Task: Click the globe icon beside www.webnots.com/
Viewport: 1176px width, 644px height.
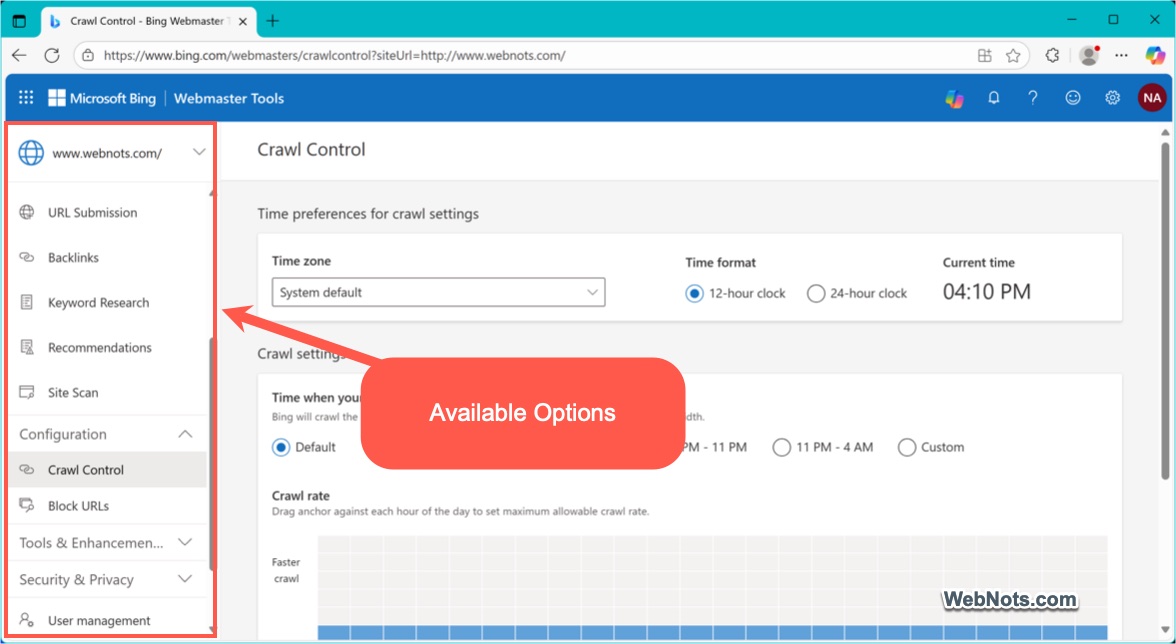Action: (31, 152)
